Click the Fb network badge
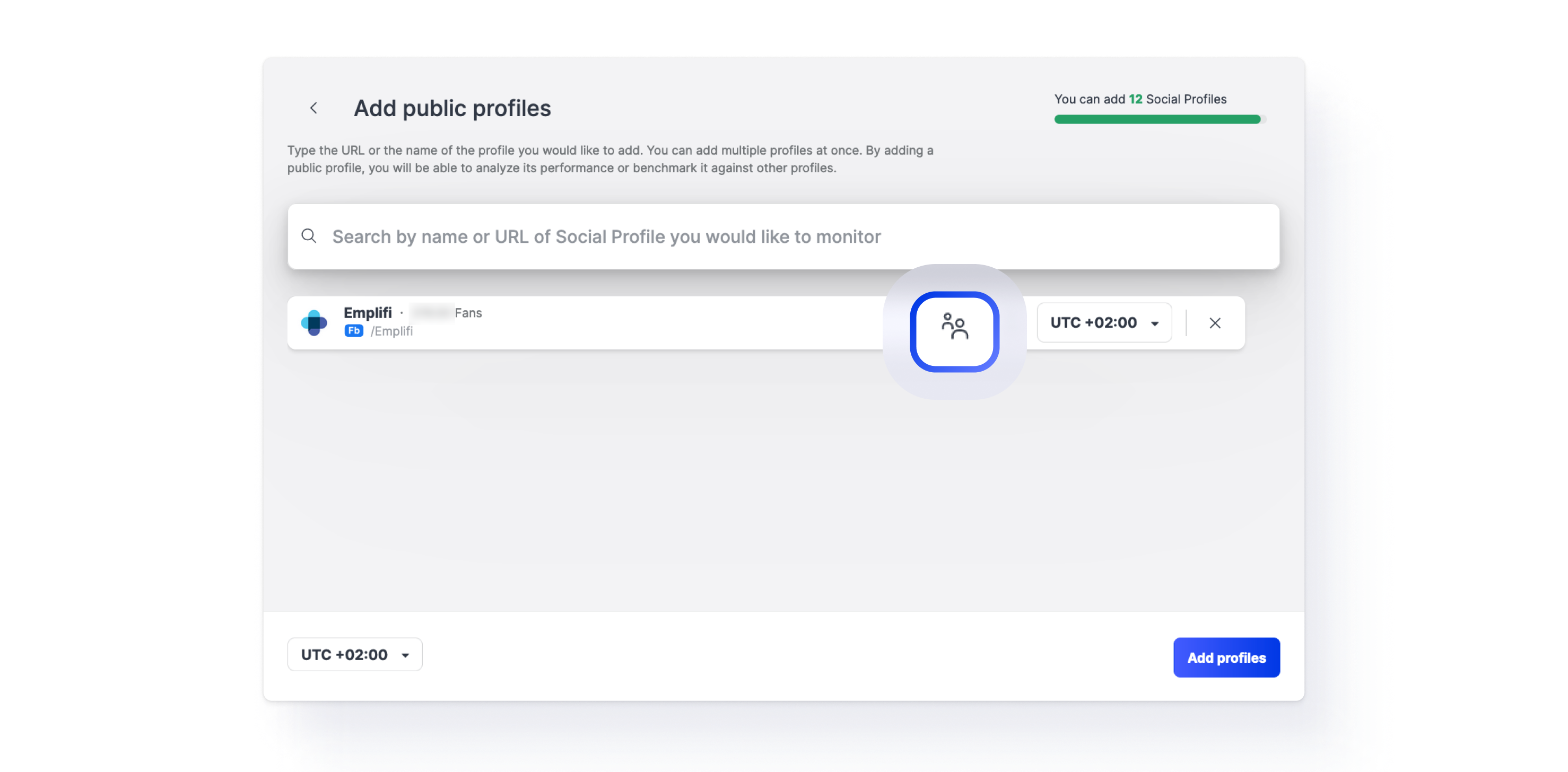 [354, 331]
